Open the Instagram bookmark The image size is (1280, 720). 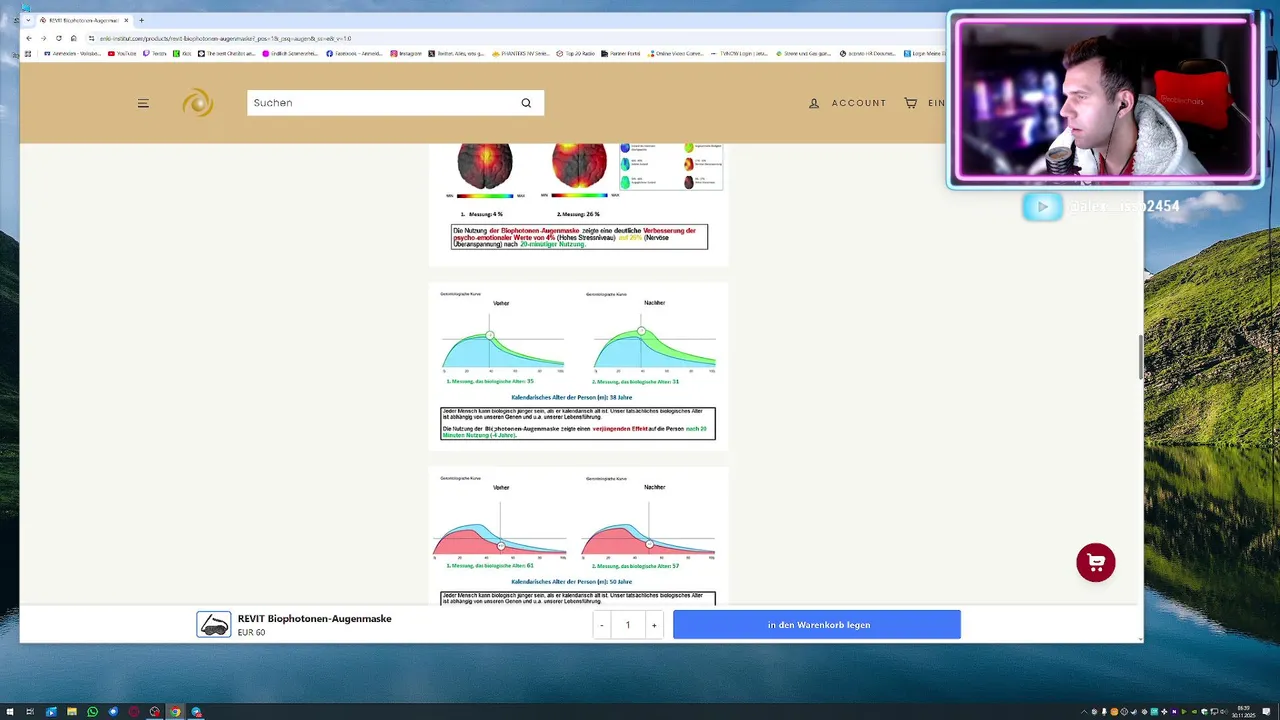[406, 53]
